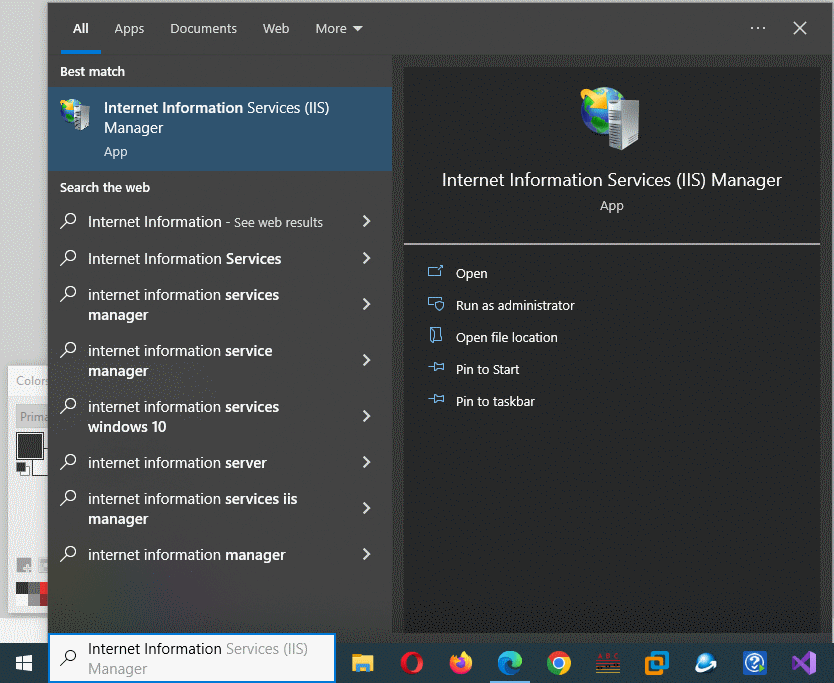Open the Documents search tab
This screenshot has height=683, width=834.
[203, 29]
